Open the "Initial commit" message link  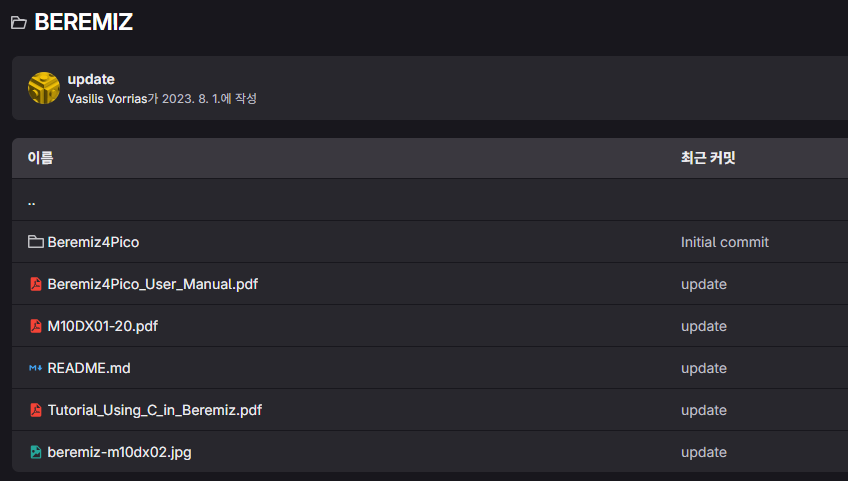[724, 242]
